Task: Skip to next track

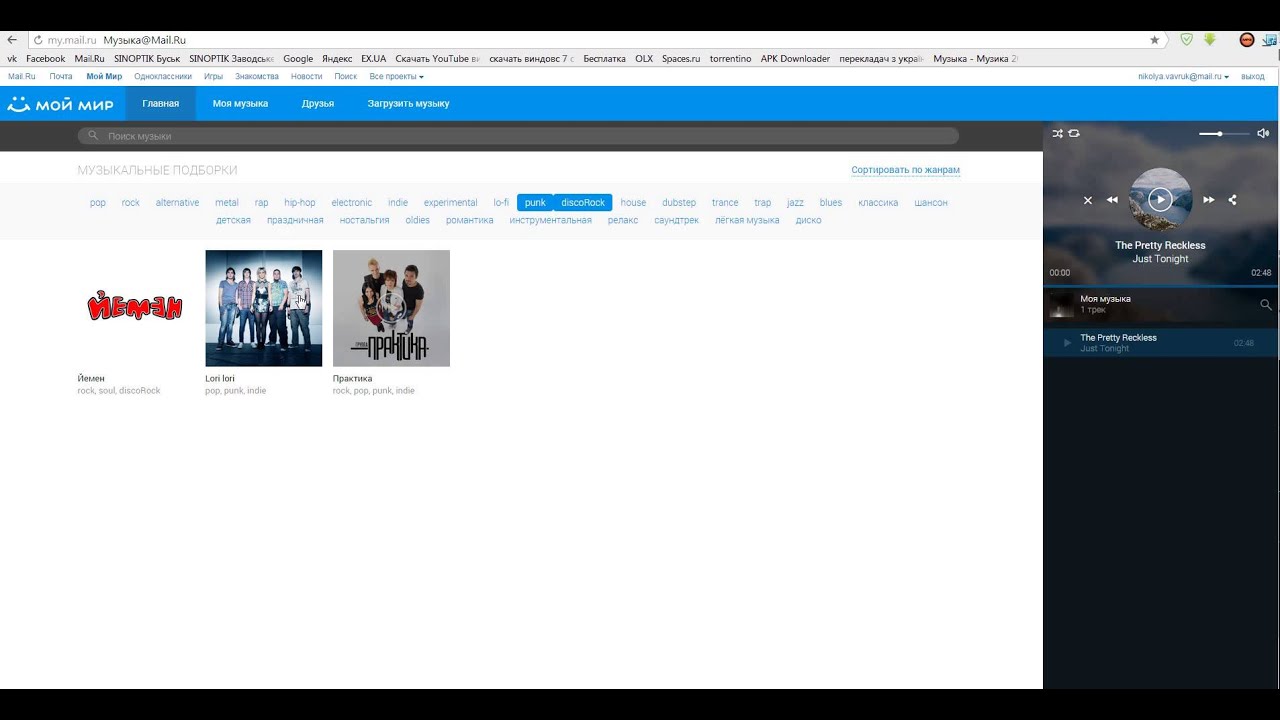Action: pyautogui.click(x=1208, y=200)
